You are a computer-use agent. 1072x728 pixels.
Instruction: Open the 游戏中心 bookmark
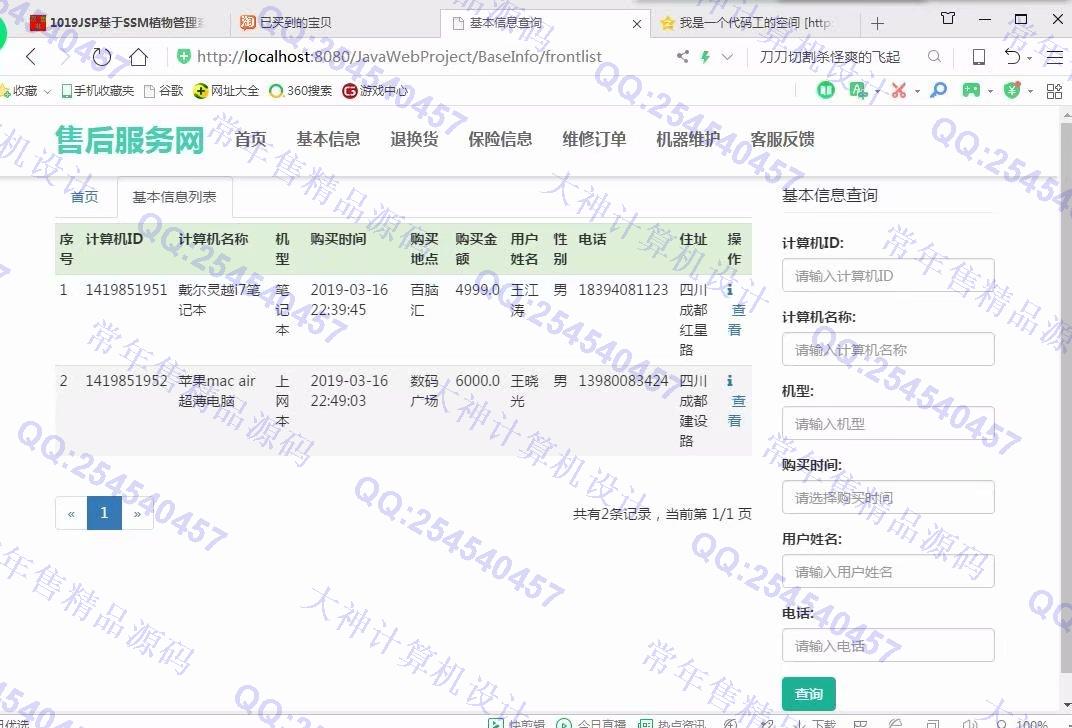pyautogui.click(x=375, y=90)
